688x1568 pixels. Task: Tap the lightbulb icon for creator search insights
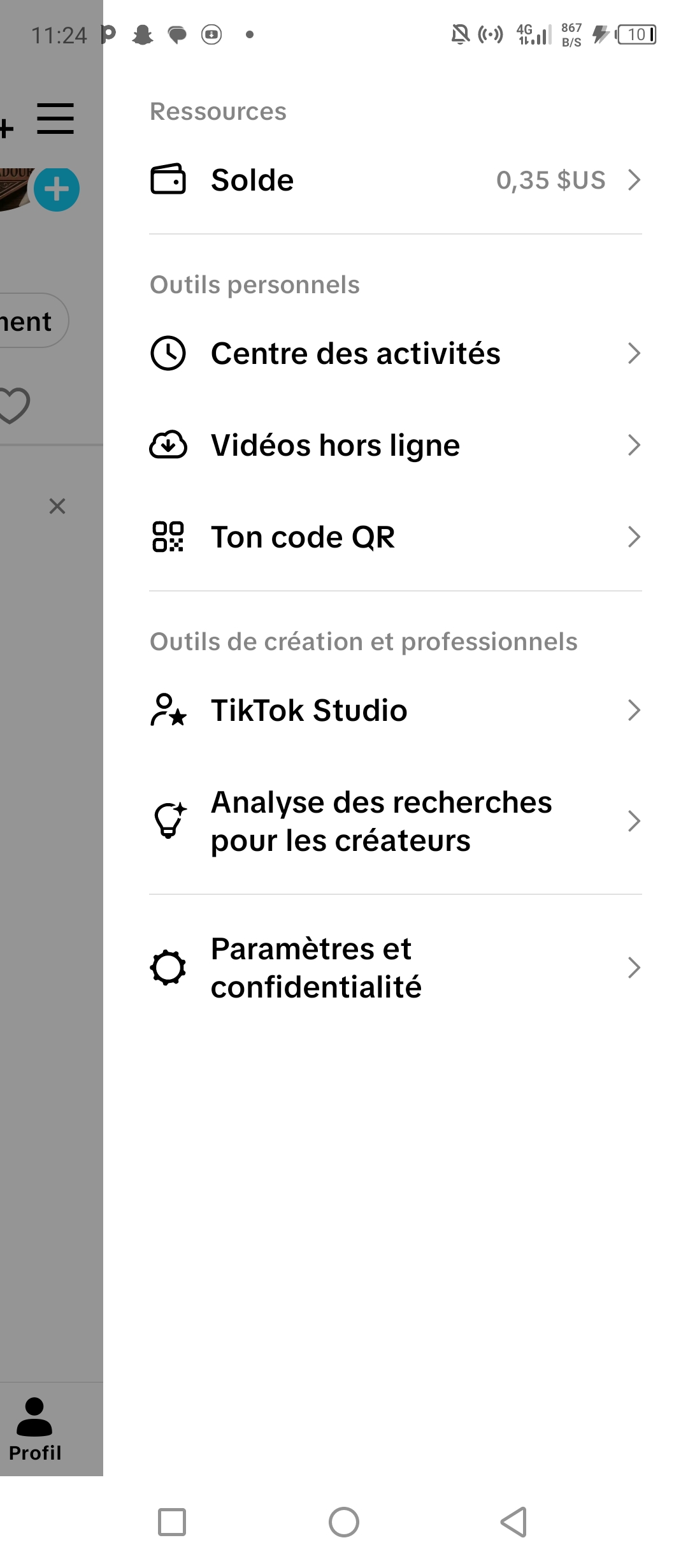(x=169, y=820)
